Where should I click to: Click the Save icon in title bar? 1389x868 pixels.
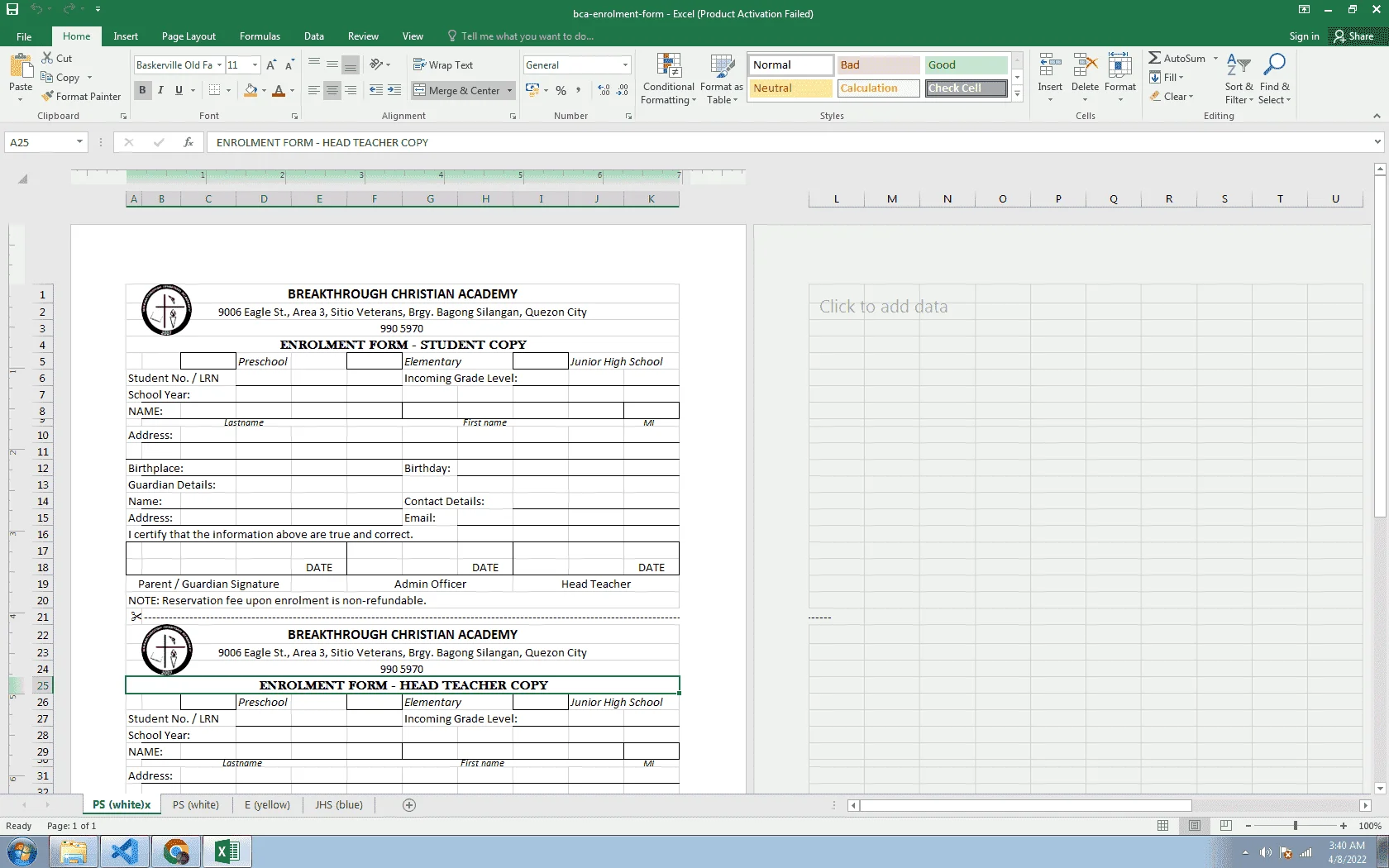click(12, 9)
